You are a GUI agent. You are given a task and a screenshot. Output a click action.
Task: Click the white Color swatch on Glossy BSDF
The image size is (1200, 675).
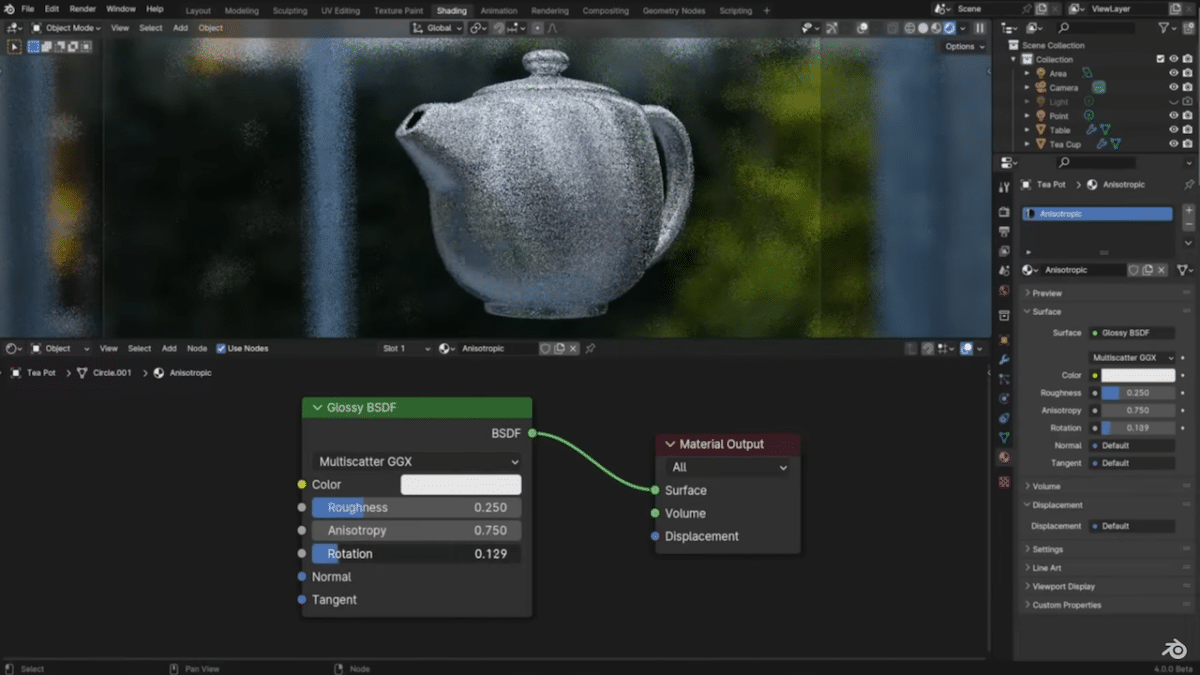(460, 484)
